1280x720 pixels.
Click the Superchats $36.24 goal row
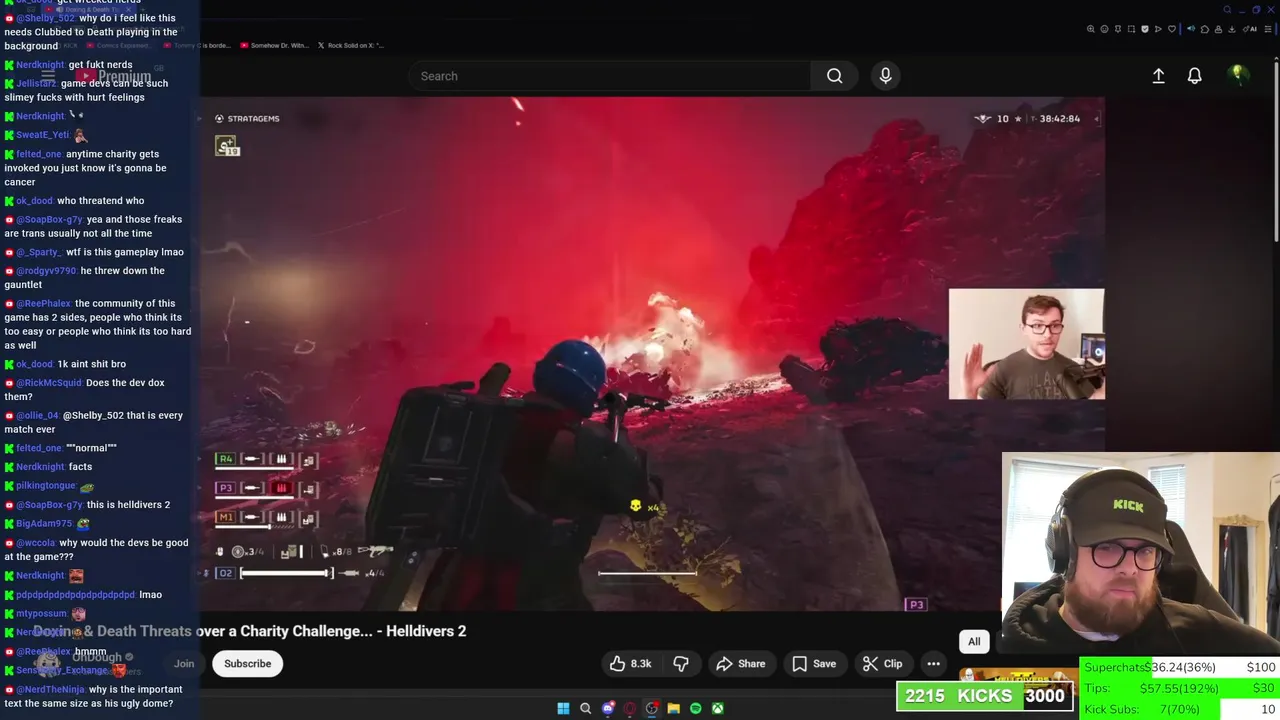[1180, 667]
